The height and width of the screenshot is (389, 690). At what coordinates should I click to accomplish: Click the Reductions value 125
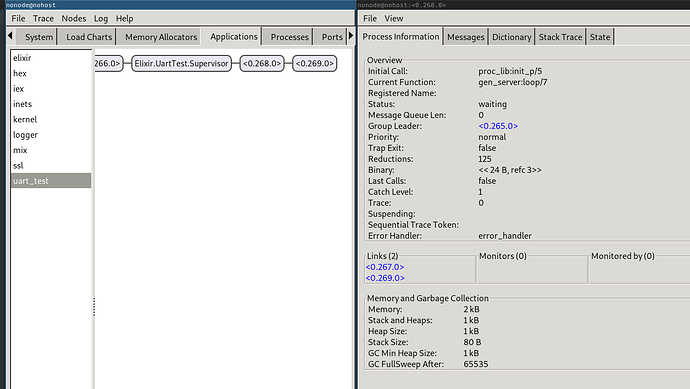[484, 159]
